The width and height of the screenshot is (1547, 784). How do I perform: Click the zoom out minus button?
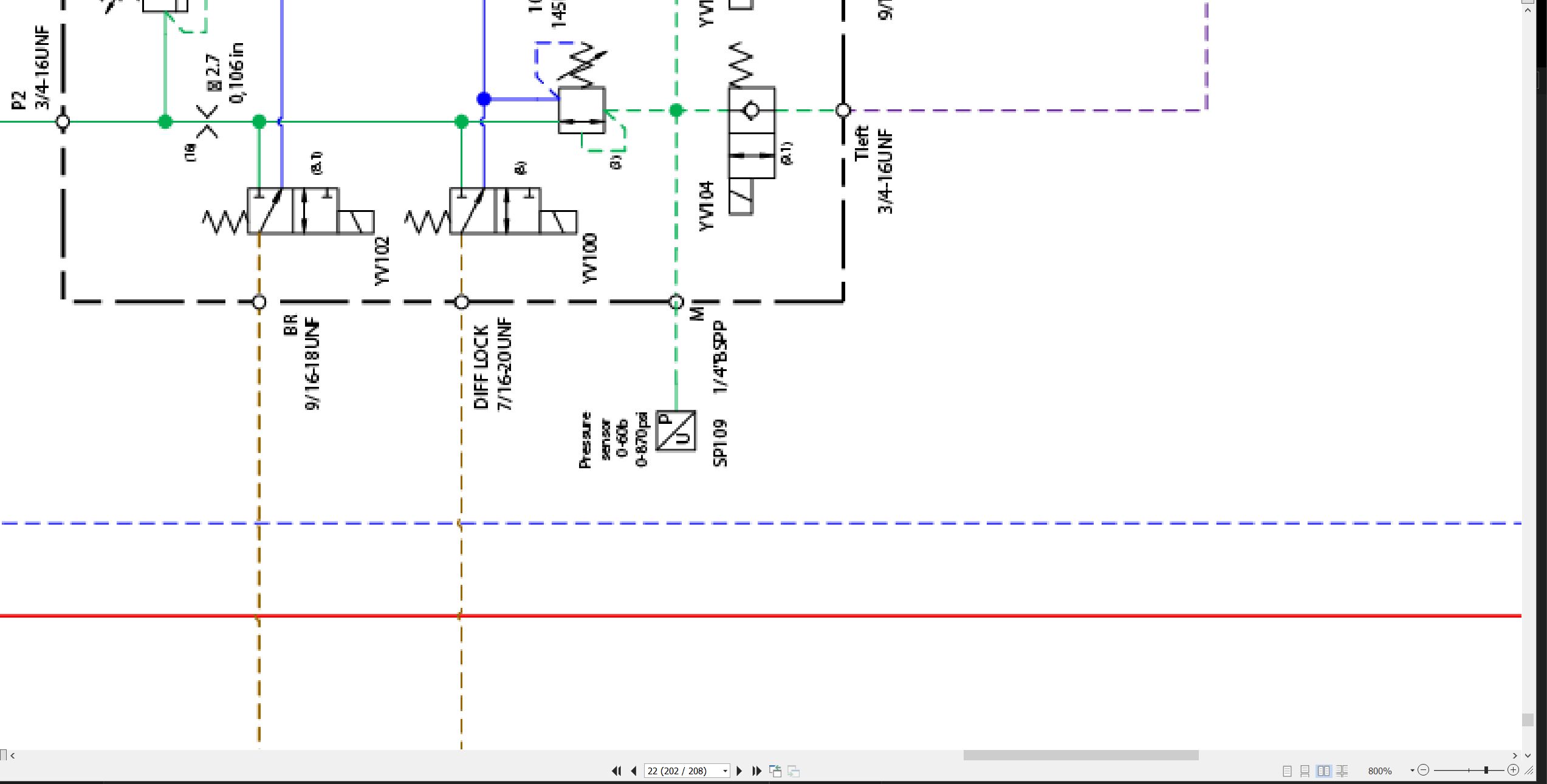pos(1423,770)
